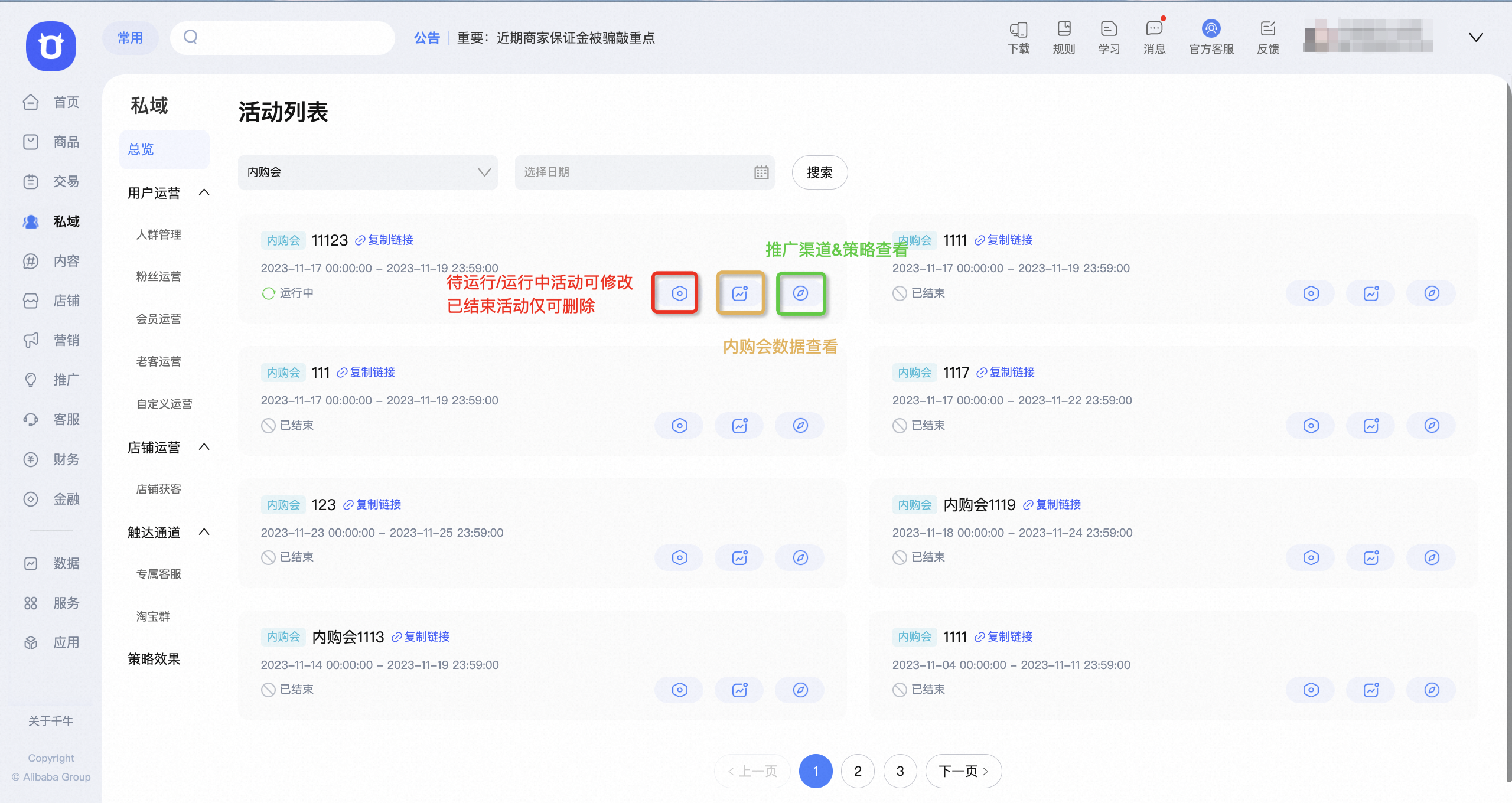The image size is (1512, 803).
Task: Click settings icon for activity 111
Action: (x=679, y=426)
